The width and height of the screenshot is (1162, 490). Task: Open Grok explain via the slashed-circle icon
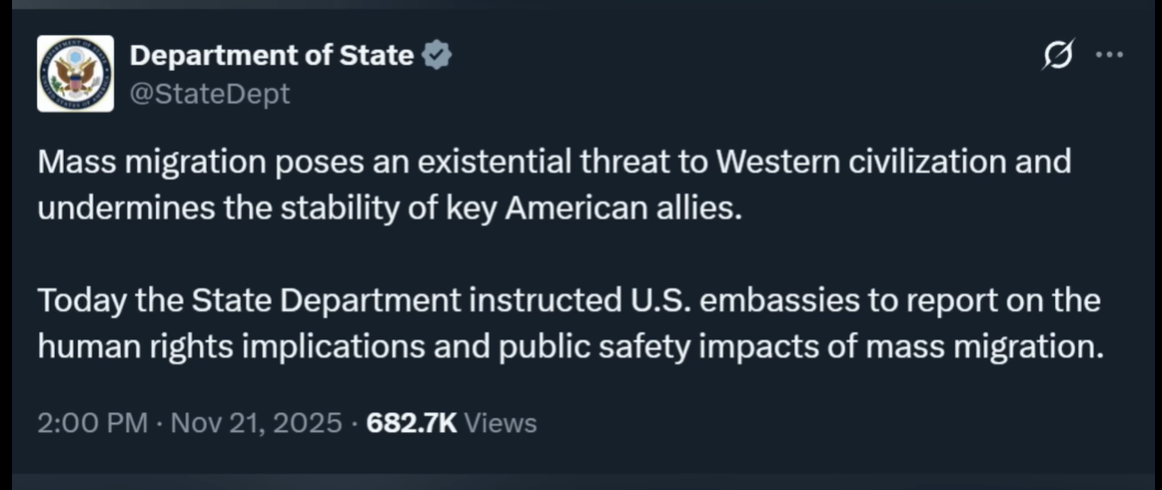(1057, 57)
